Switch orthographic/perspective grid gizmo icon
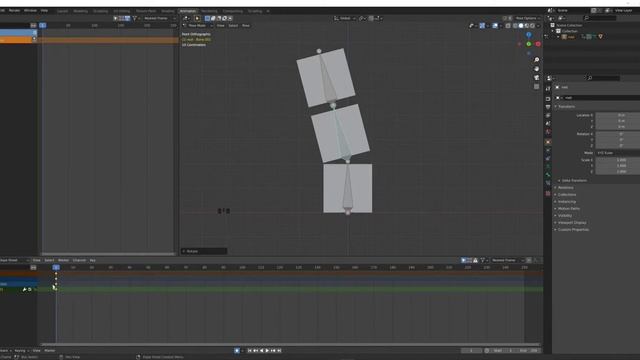This screenshot has width=640, height=360. (x=536, y=87)
